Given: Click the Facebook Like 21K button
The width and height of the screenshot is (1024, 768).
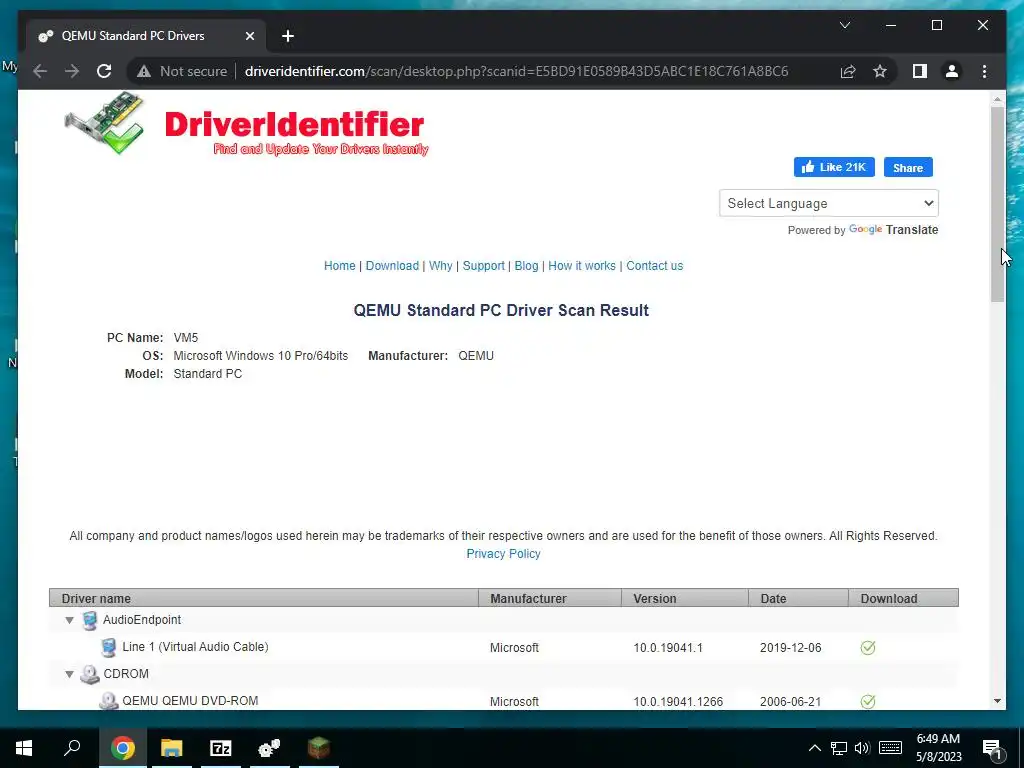Looking at the screenshot, I should (x=834, y=167).
